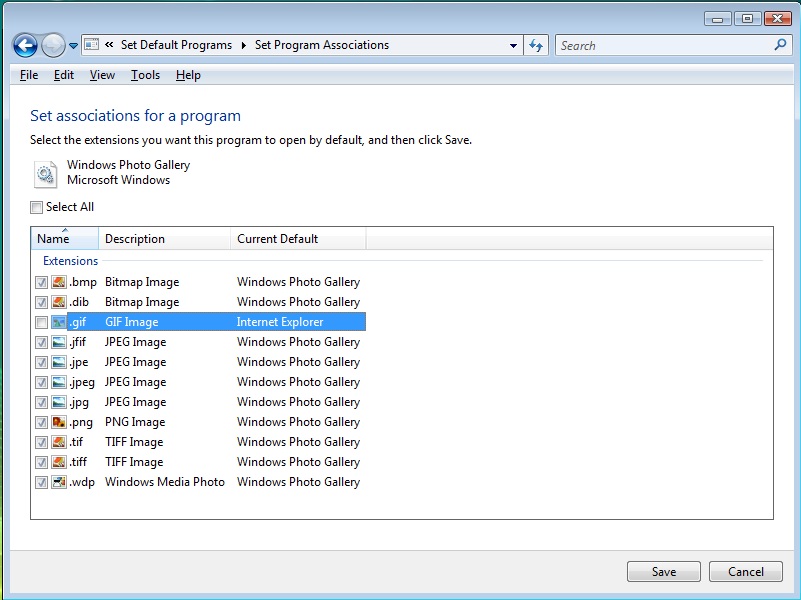Screen dimensions: 801x600
Task: Select the Windows Media Photo description text
Action: point(164,482)
